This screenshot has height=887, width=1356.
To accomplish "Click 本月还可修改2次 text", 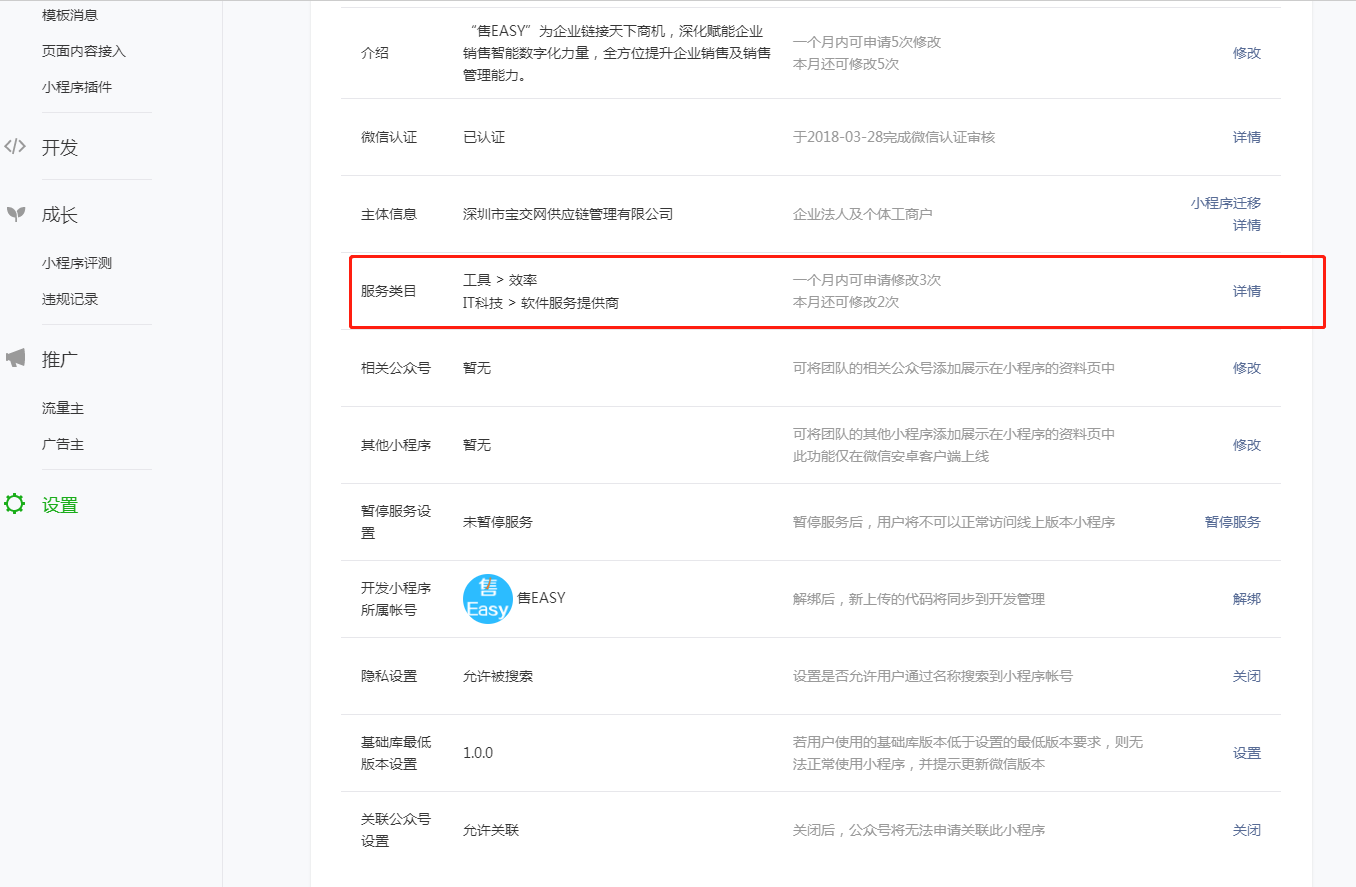I will coord(846,302).
